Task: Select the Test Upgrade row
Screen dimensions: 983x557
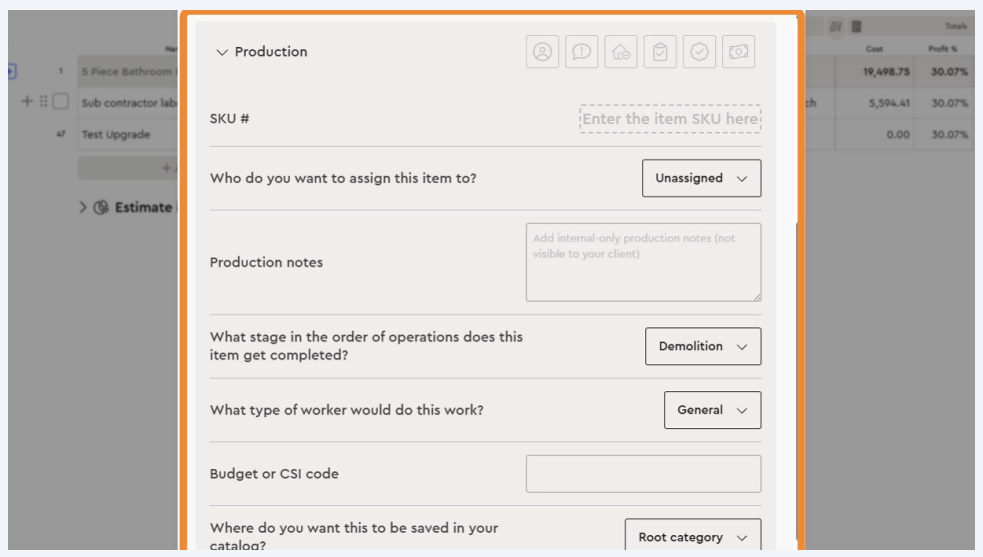Action: (115, 135)
